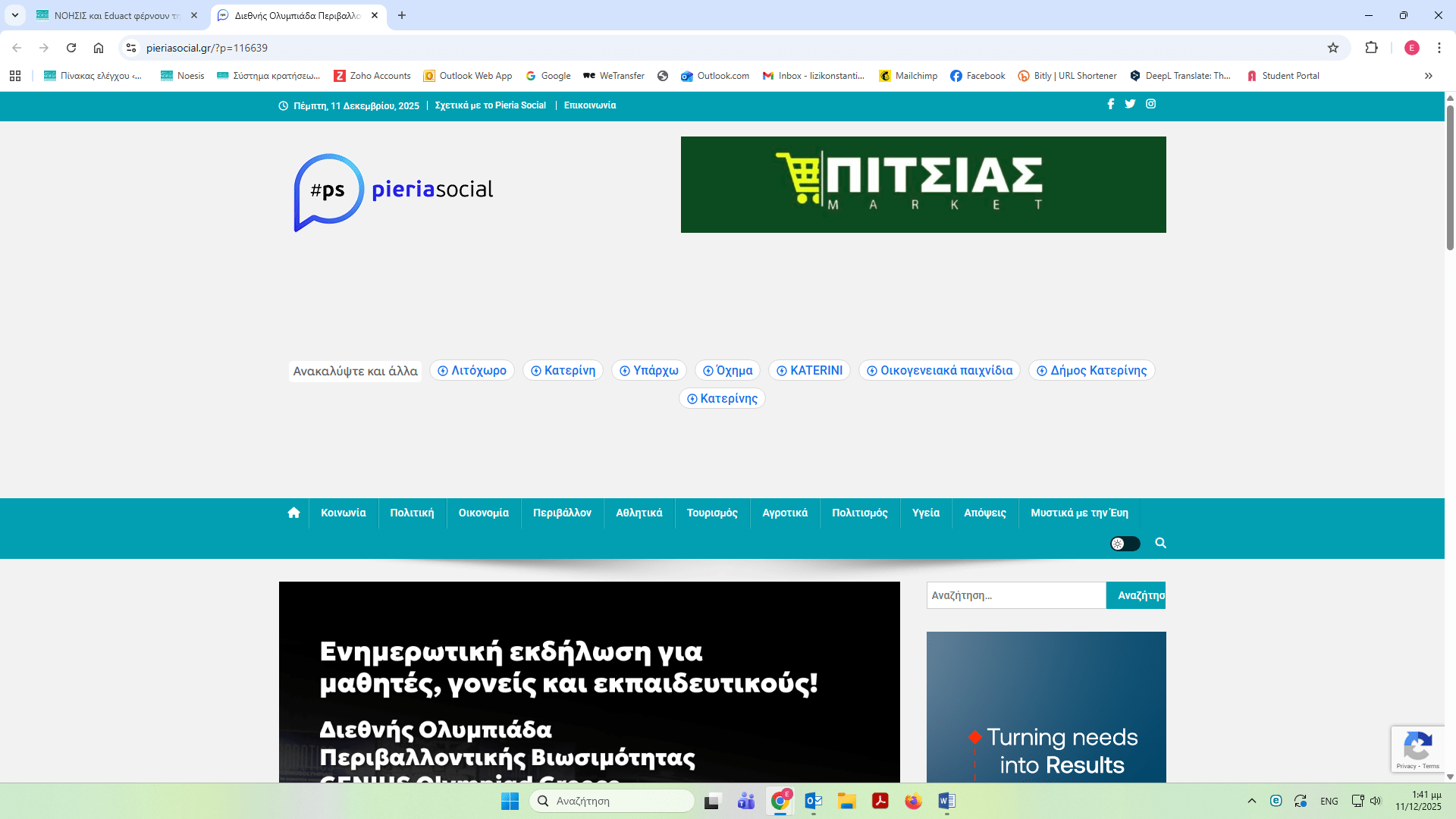Screen dimensions: 1456x819
Task: Open the tab search dropdown arrow
Action: click(x=14, y=15)
